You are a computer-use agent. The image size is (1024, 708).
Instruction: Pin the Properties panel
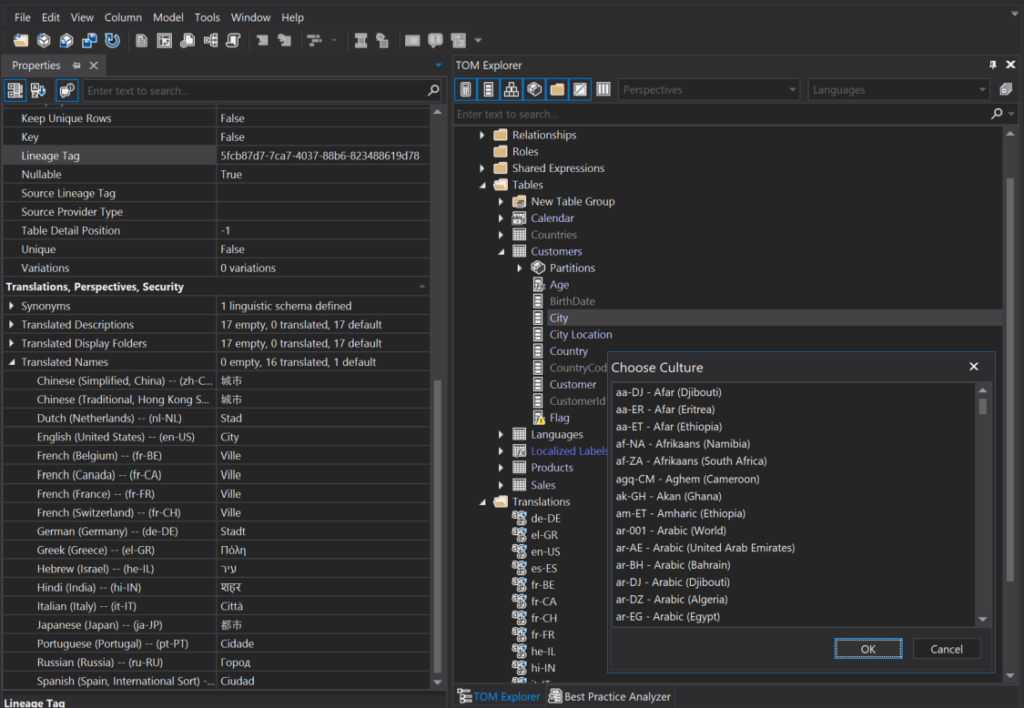click(76, 65)
